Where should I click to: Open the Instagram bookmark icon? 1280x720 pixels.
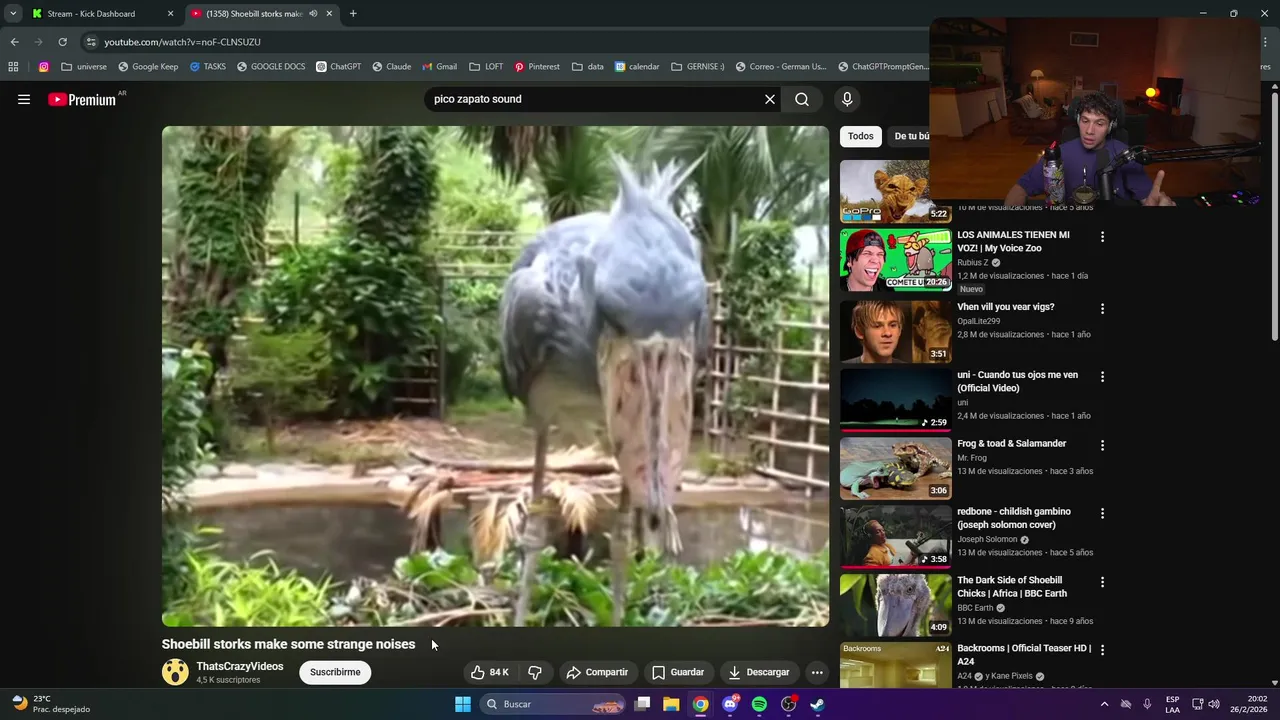coord(44,67)
